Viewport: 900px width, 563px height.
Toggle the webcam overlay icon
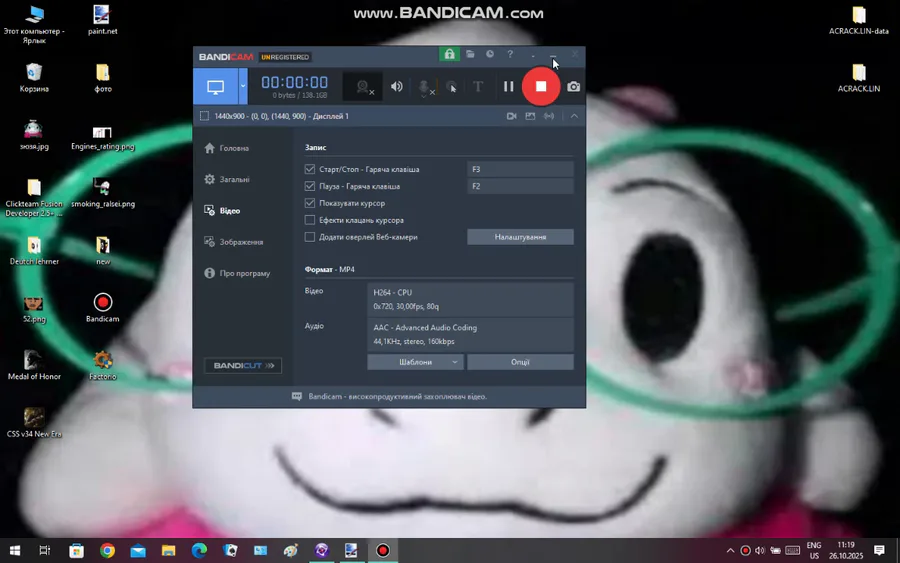[x=363, y=87]
